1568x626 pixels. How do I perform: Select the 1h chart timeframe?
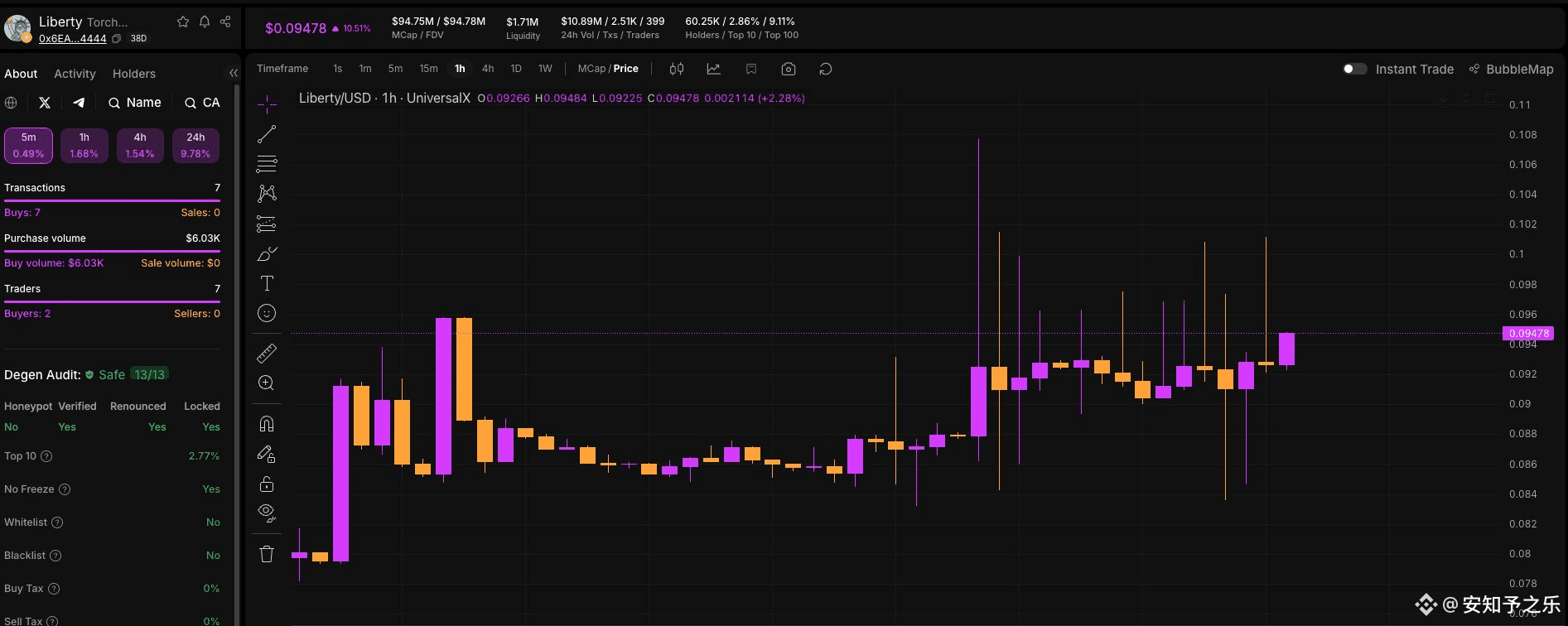click(460, 69)
